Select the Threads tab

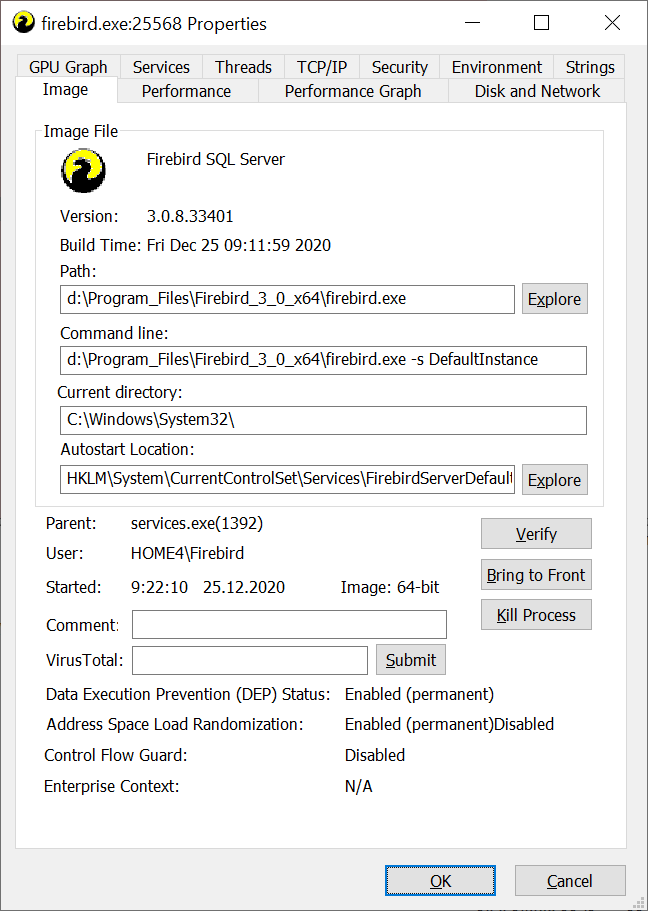point(243,67)
